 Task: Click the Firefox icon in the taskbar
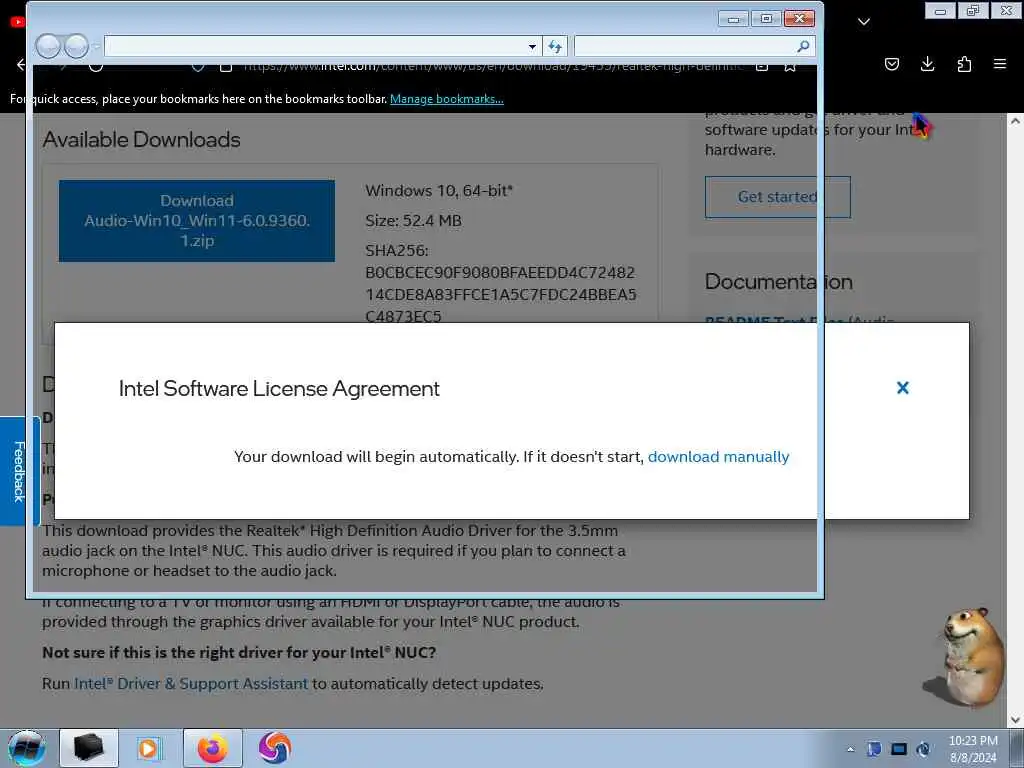coord(213,748)
